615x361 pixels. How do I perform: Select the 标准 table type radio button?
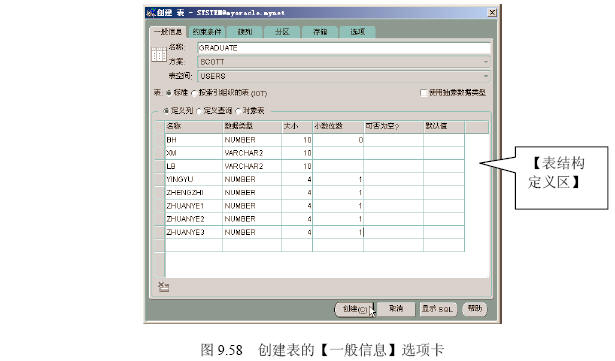click(168, 93)
